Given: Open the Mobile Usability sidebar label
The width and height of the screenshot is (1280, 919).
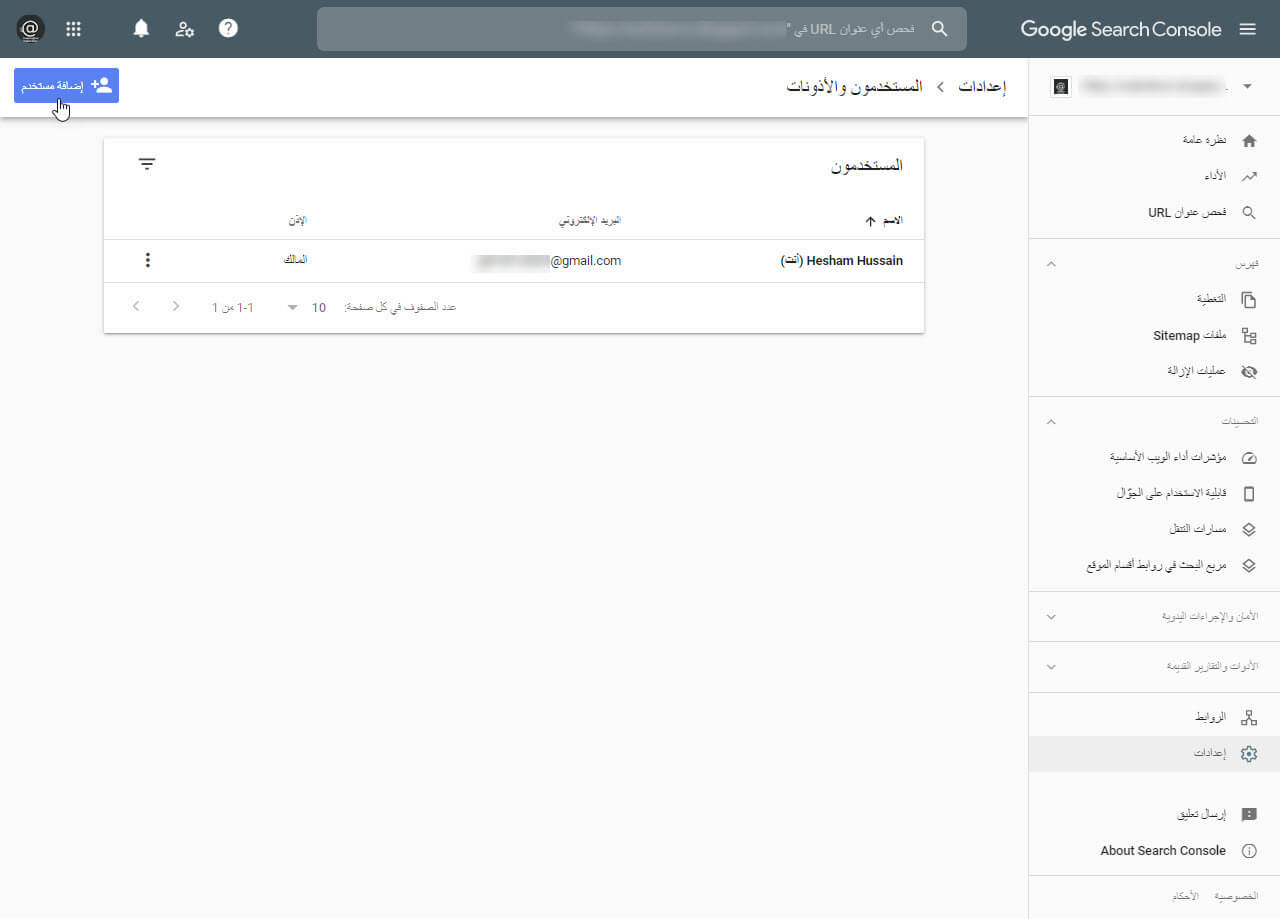Looking at the screenshot, I should pos(1171,494).
